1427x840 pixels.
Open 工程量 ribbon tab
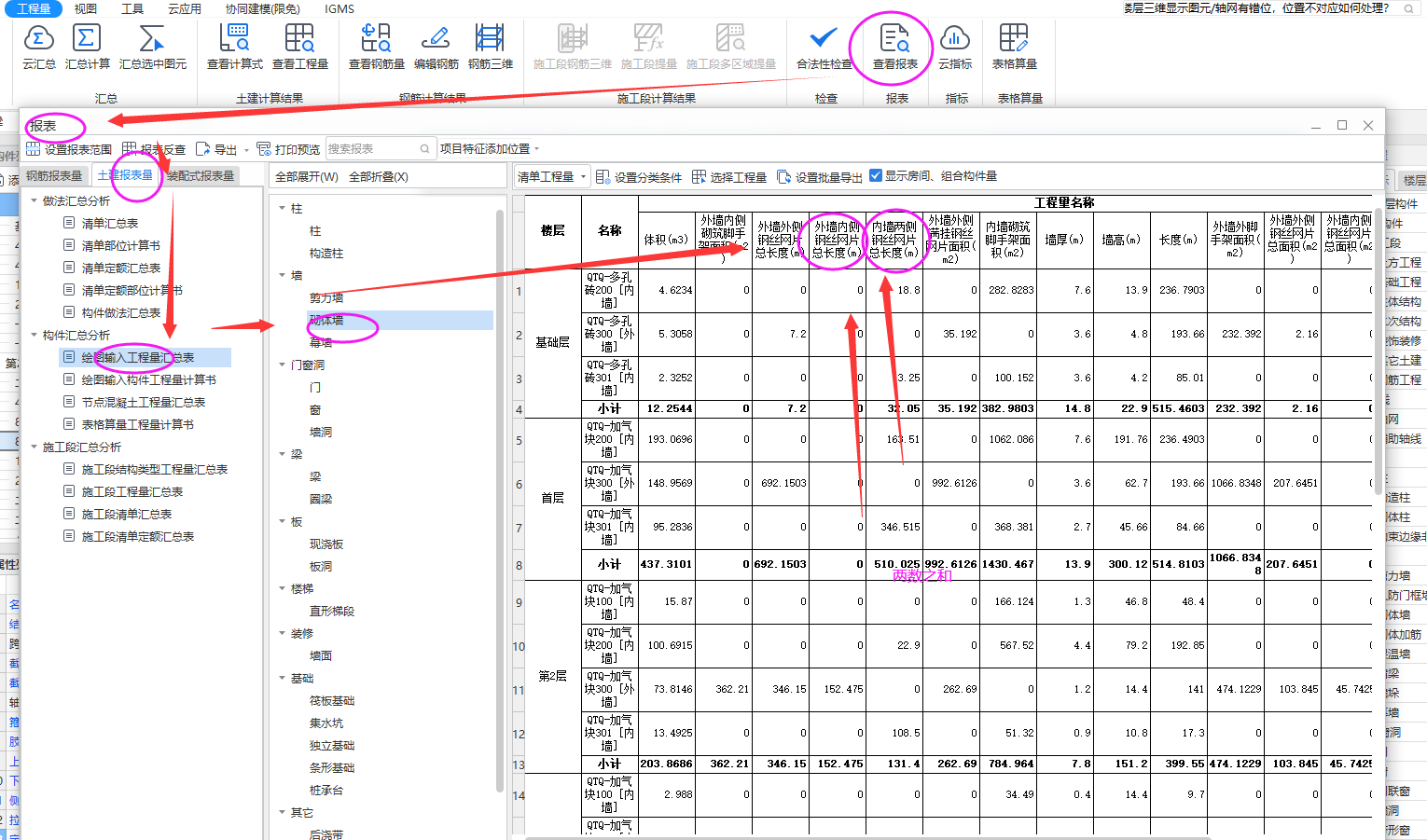point(35,8)
